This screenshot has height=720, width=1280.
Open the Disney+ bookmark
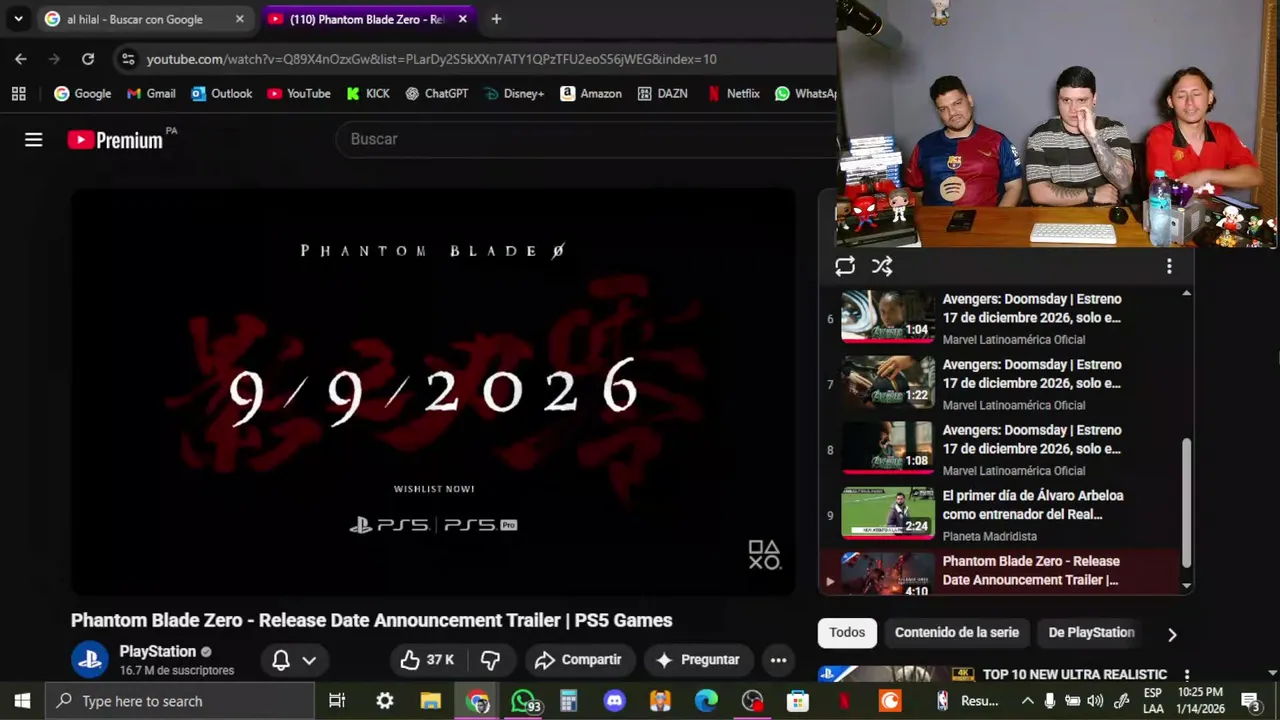point(514,94)
